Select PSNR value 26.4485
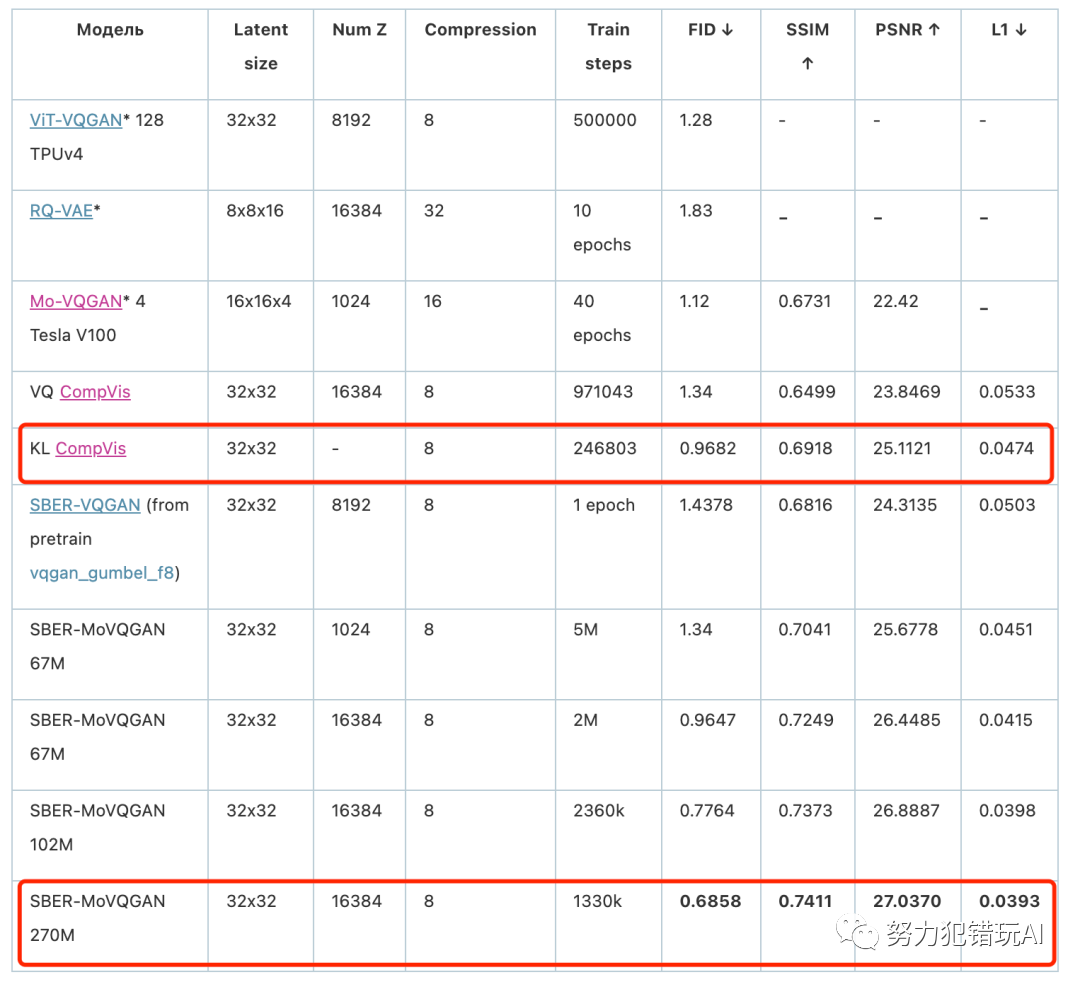Image resolution: width=1080 pixels, height=982 pixels. [906, 720]
